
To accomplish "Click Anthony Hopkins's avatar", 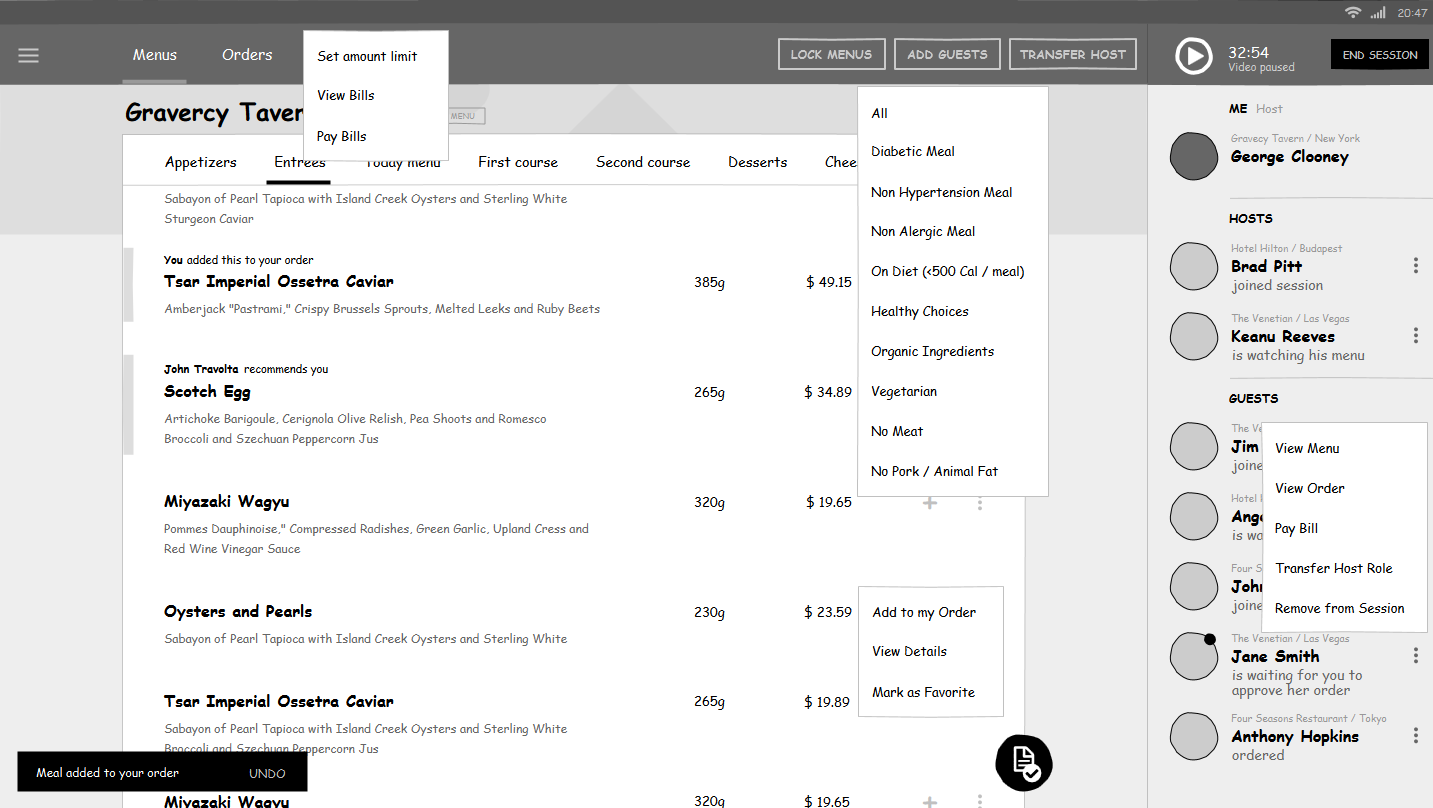I will click(x=1194, y=736).
